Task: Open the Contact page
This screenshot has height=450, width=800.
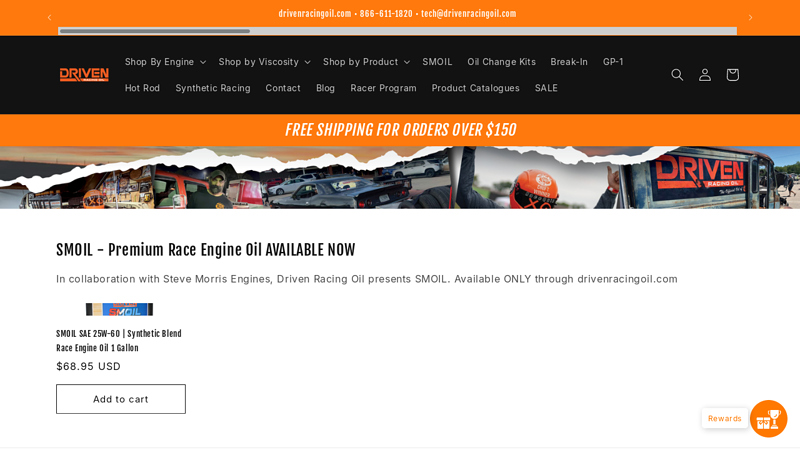Action: click(x=283, y=88)
